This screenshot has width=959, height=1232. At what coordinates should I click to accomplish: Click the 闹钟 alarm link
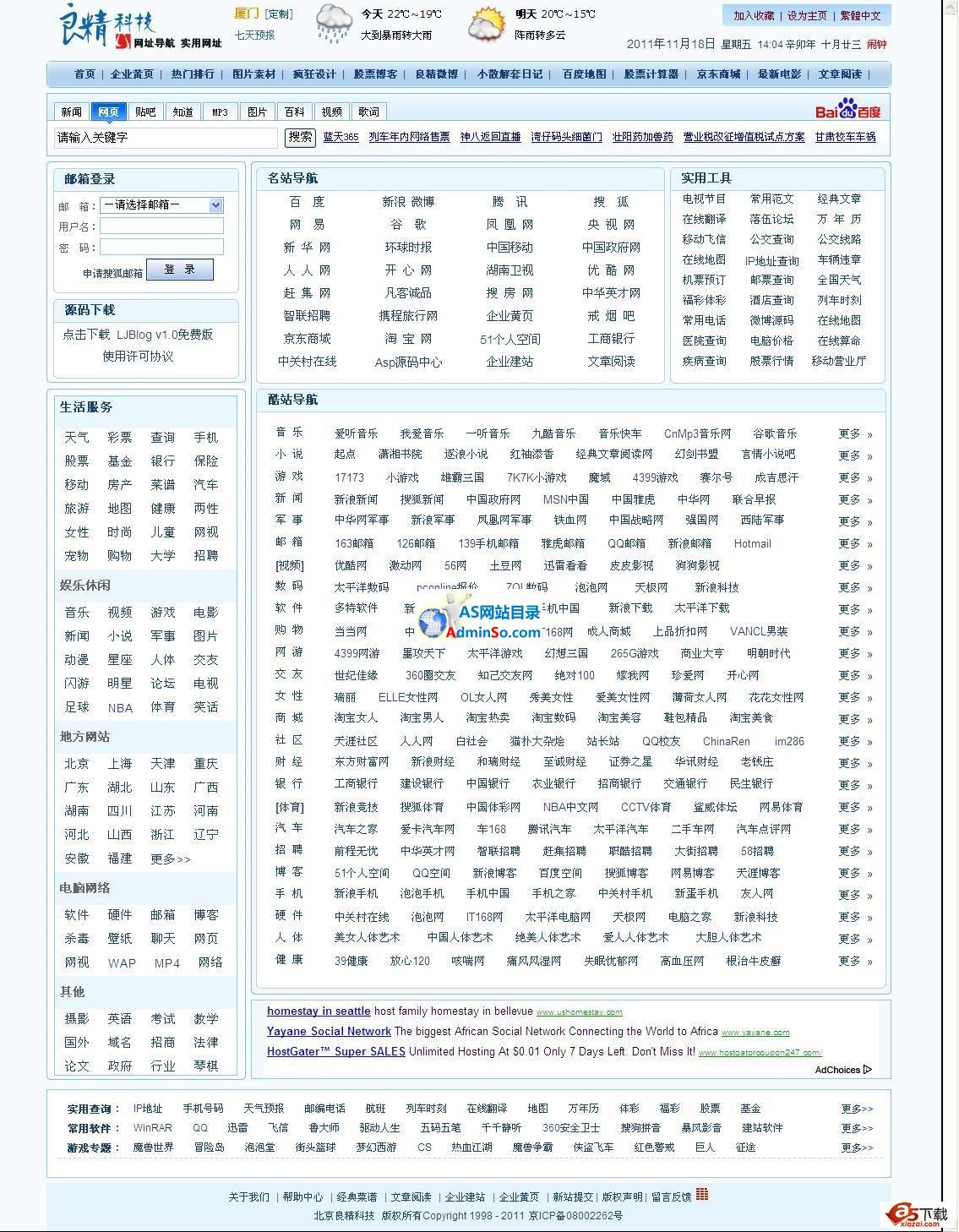877,45
